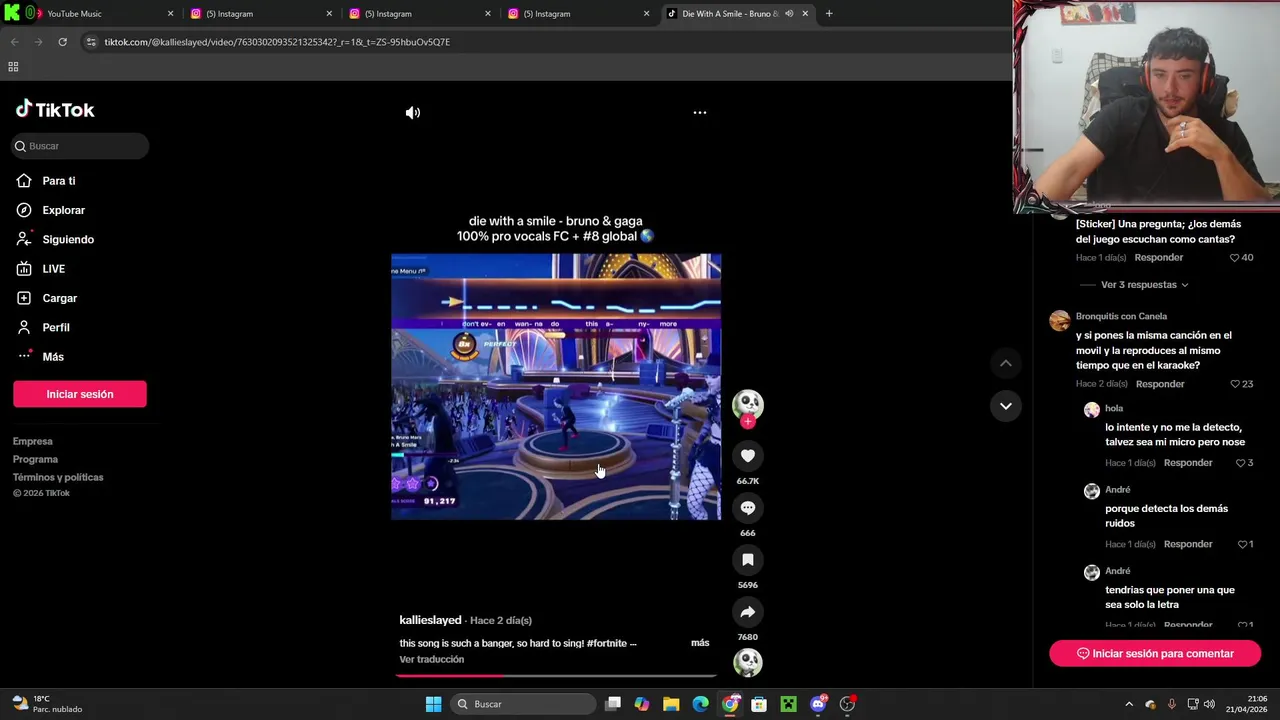Click the video player area

[556, 386]
